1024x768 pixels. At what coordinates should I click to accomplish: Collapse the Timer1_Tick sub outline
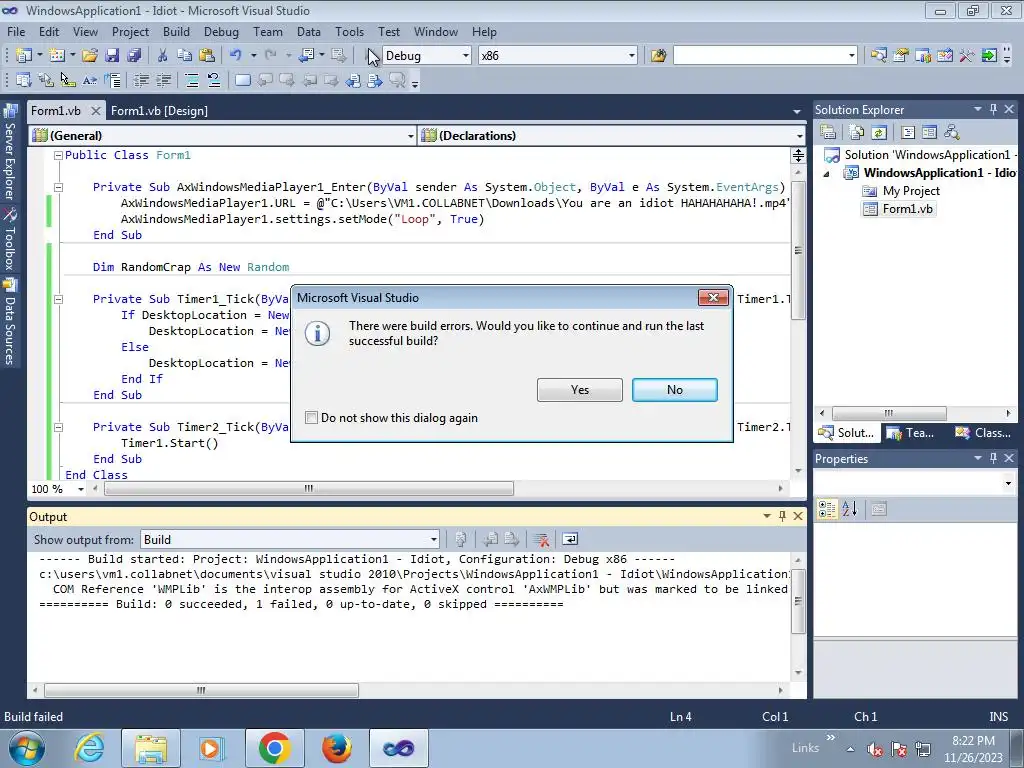click(58, 299)
